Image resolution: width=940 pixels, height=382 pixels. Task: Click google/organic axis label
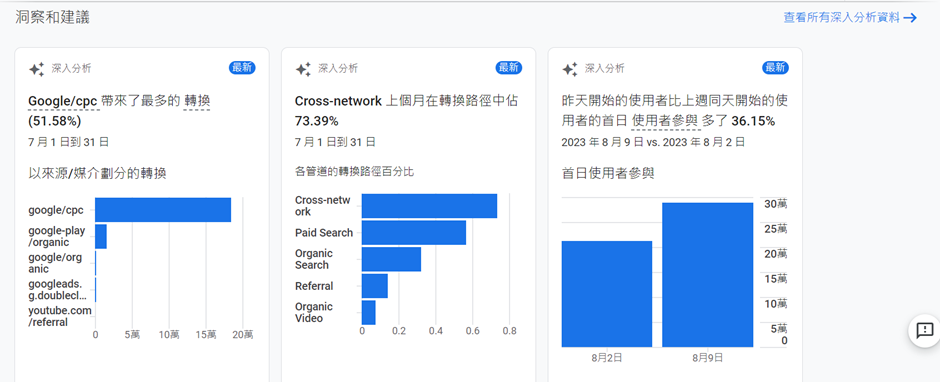[x=55, y=263]
